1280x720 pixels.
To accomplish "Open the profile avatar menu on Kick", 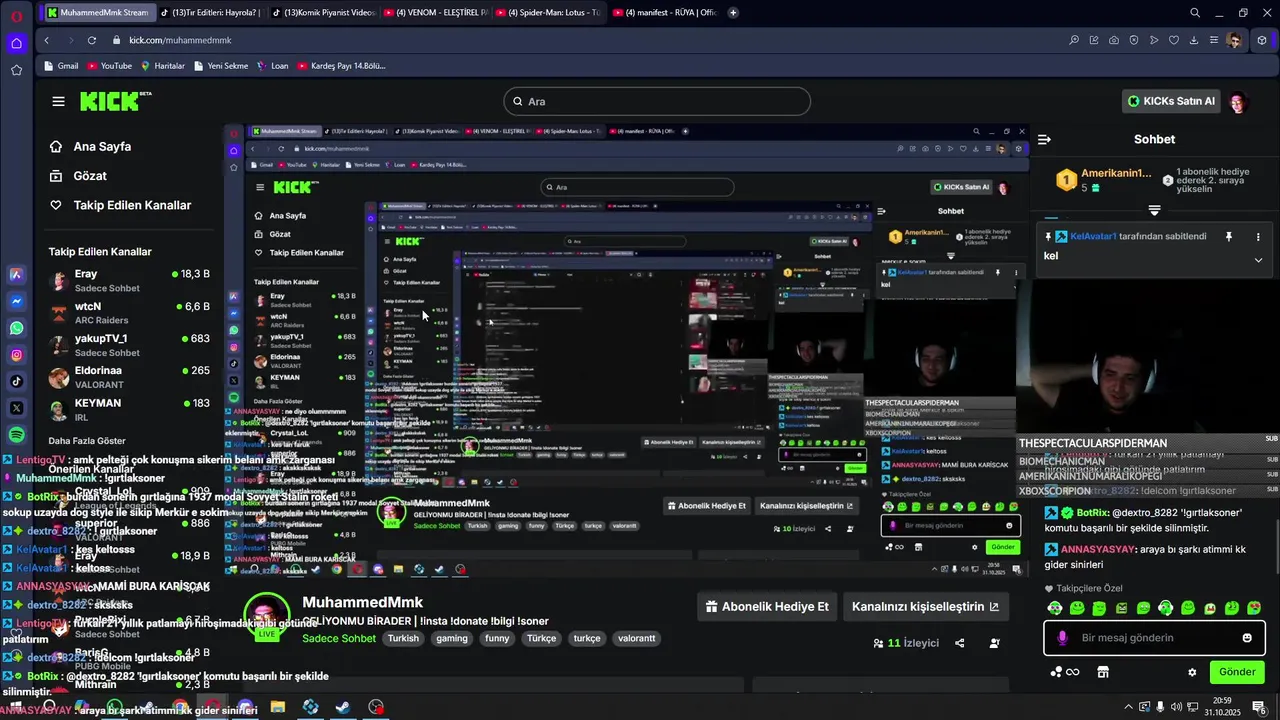I will coord(1238,102).
